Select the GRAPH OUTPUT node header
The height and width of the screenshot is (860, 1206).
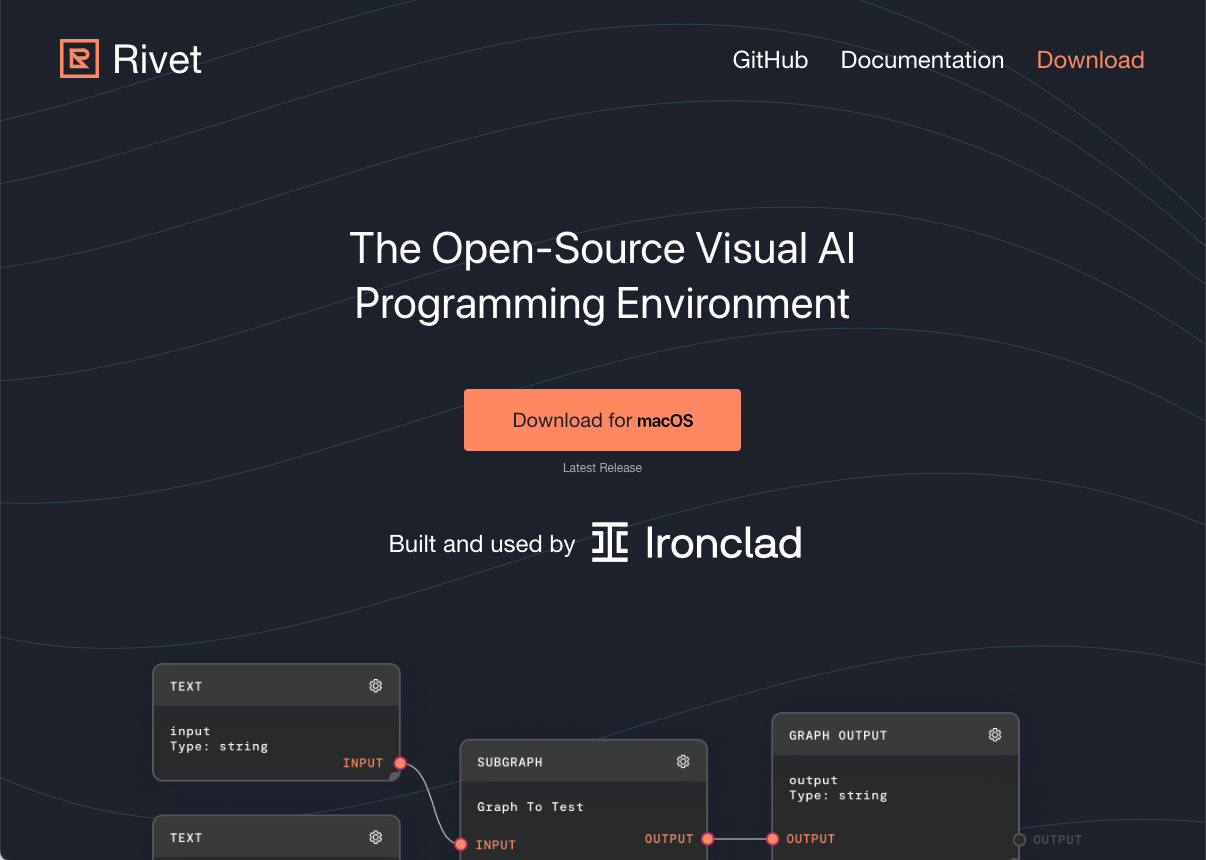point(896,735)
